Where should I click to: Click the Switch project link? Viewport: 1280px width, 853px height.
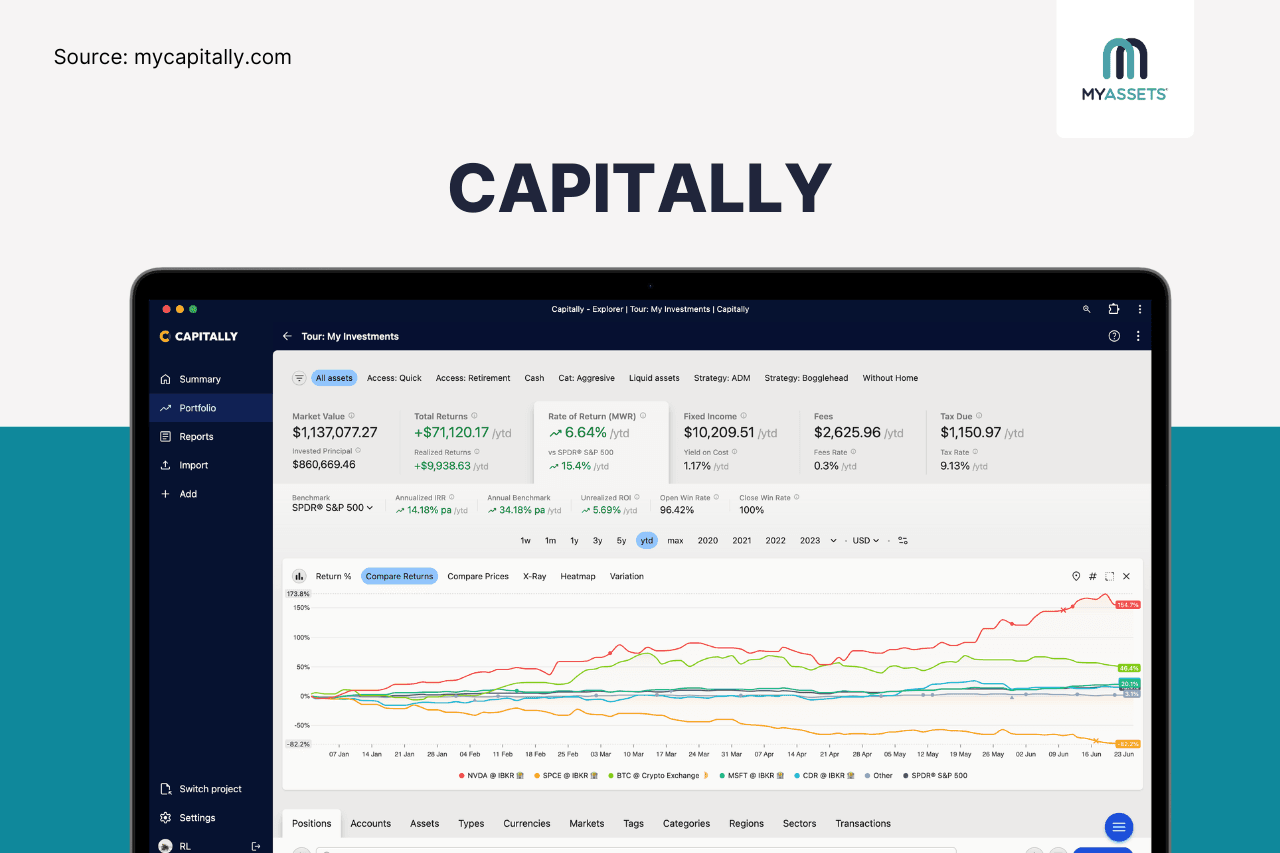(x=210, y=789)
